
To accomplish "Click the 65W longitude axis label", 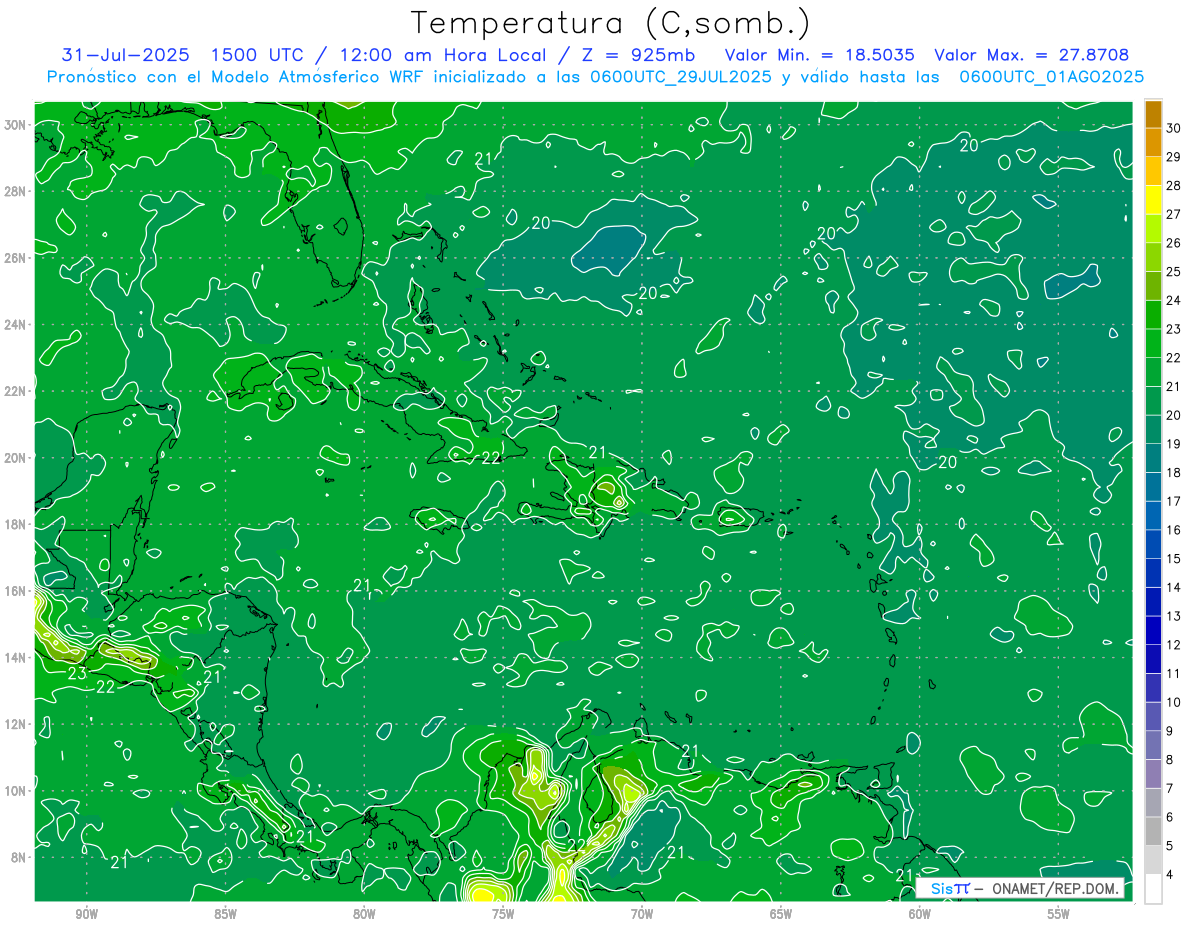I will 781,915.
